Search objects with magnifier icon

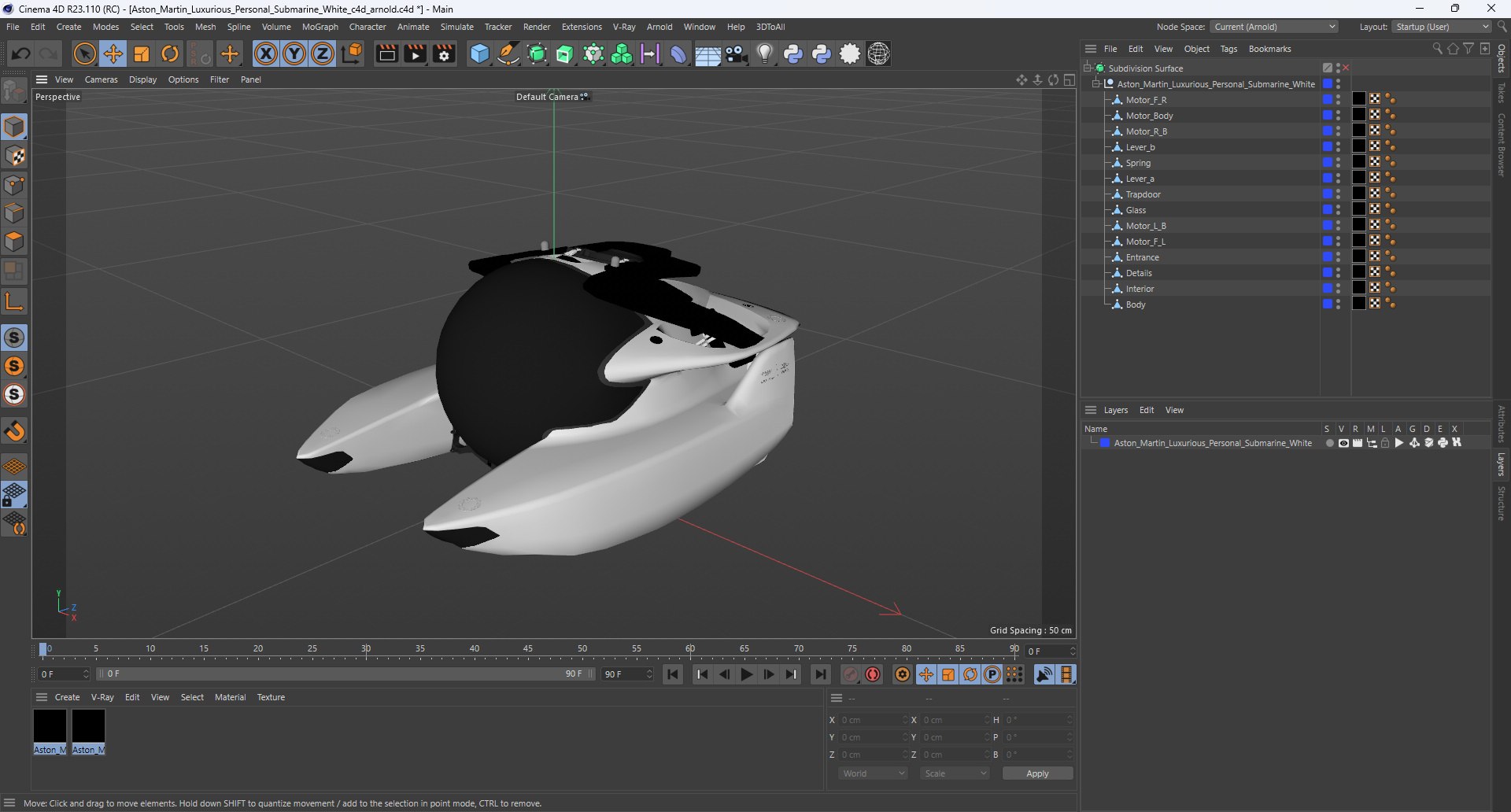pos(1437,49)
